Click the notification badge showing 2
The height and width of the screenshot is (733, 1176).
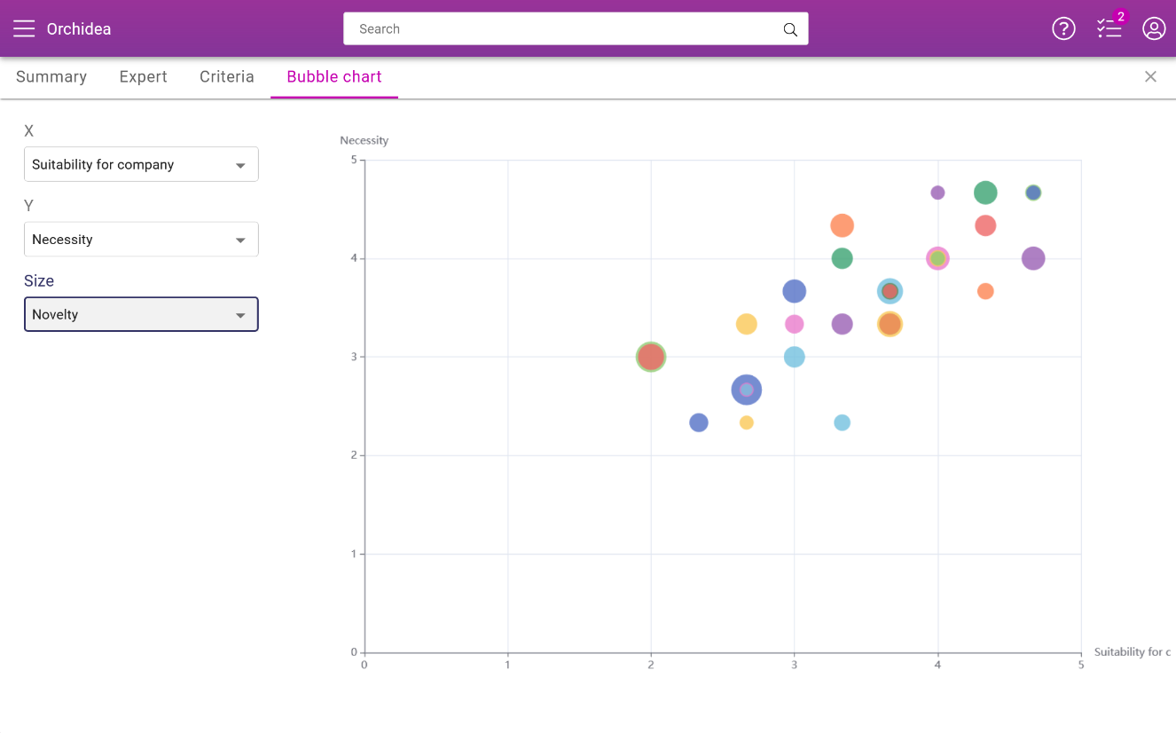pos(1120,17)
